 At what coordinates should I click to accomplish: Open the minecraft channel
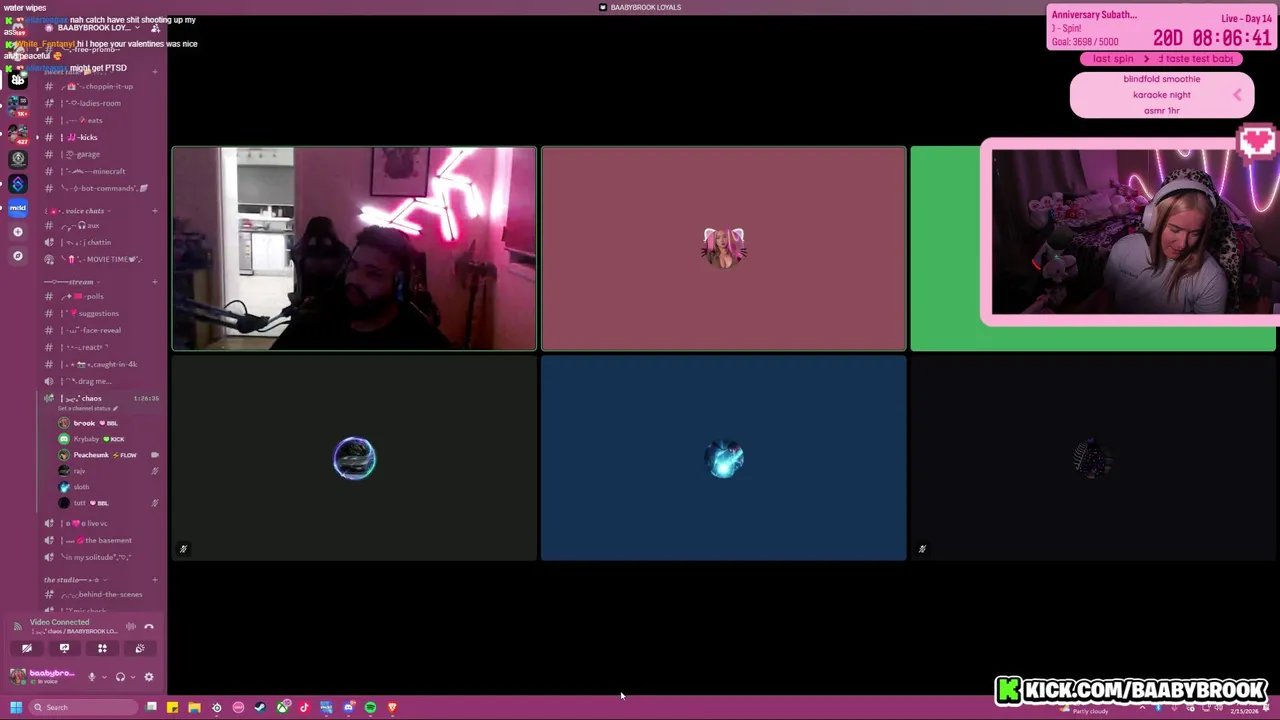(100, 171)
